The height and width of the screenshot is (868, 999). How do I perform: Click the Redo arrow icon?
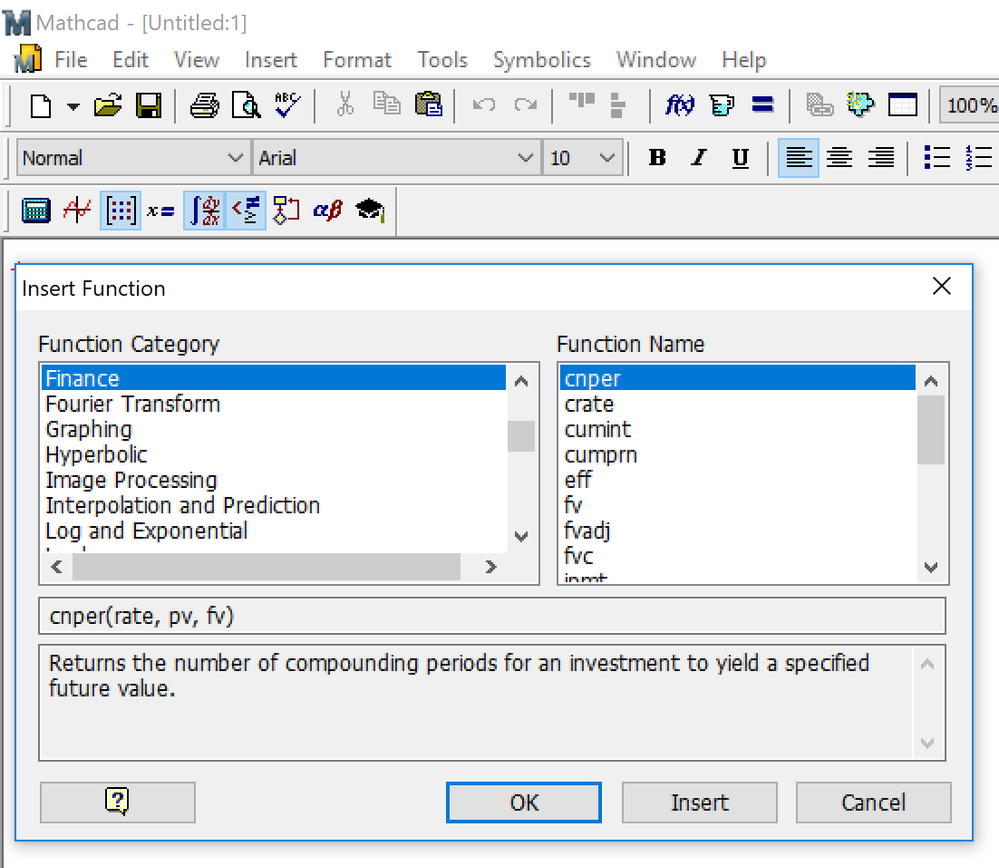pos(526,105)
